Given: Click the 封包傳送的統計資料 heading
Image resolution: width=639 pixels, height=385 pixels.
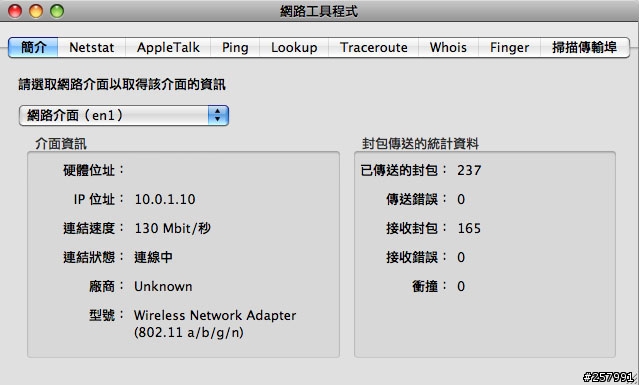Looking at the screenshot, I should tap(420, 143).
